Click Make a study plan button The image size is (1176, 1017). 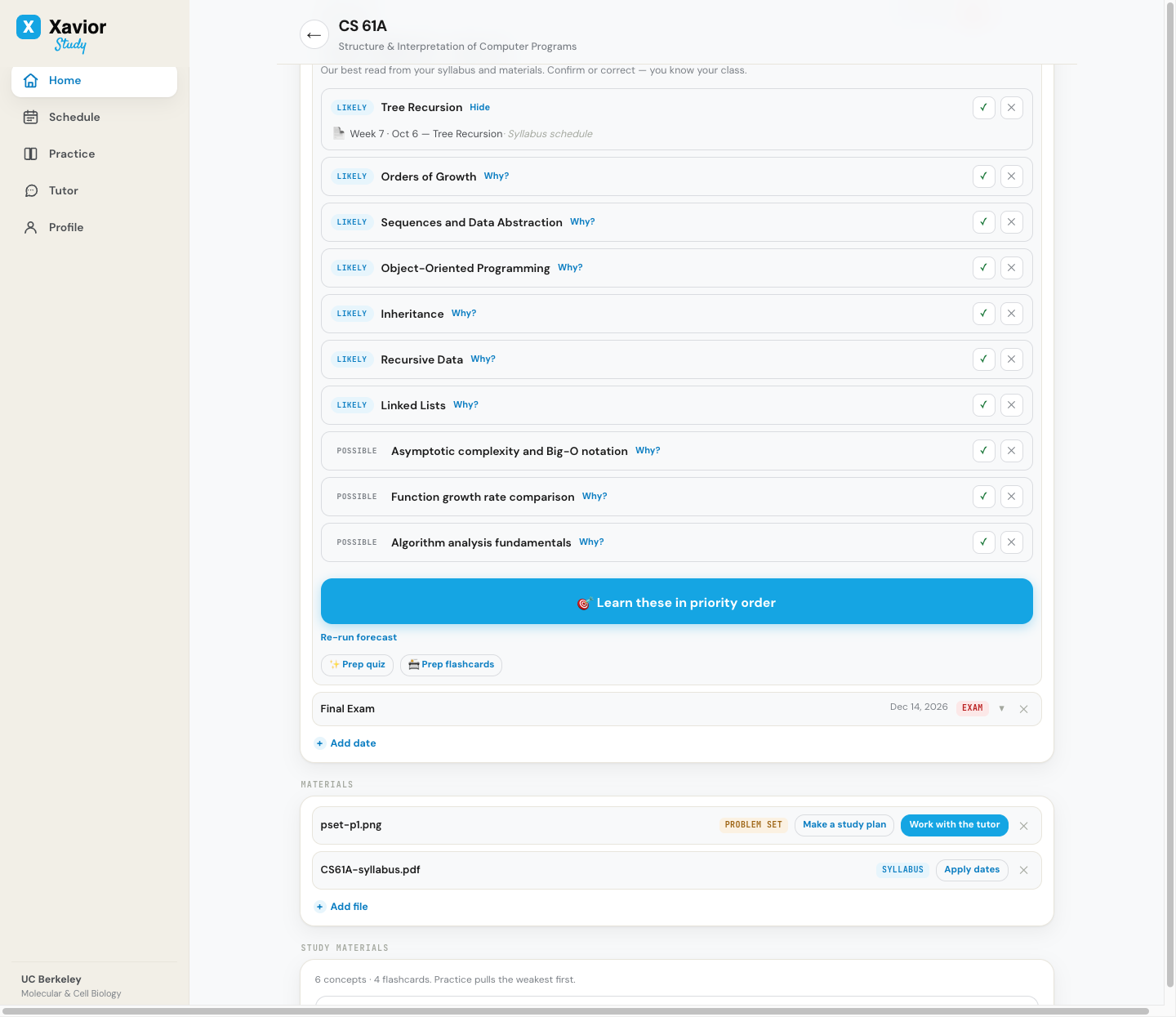coord(844,825)
